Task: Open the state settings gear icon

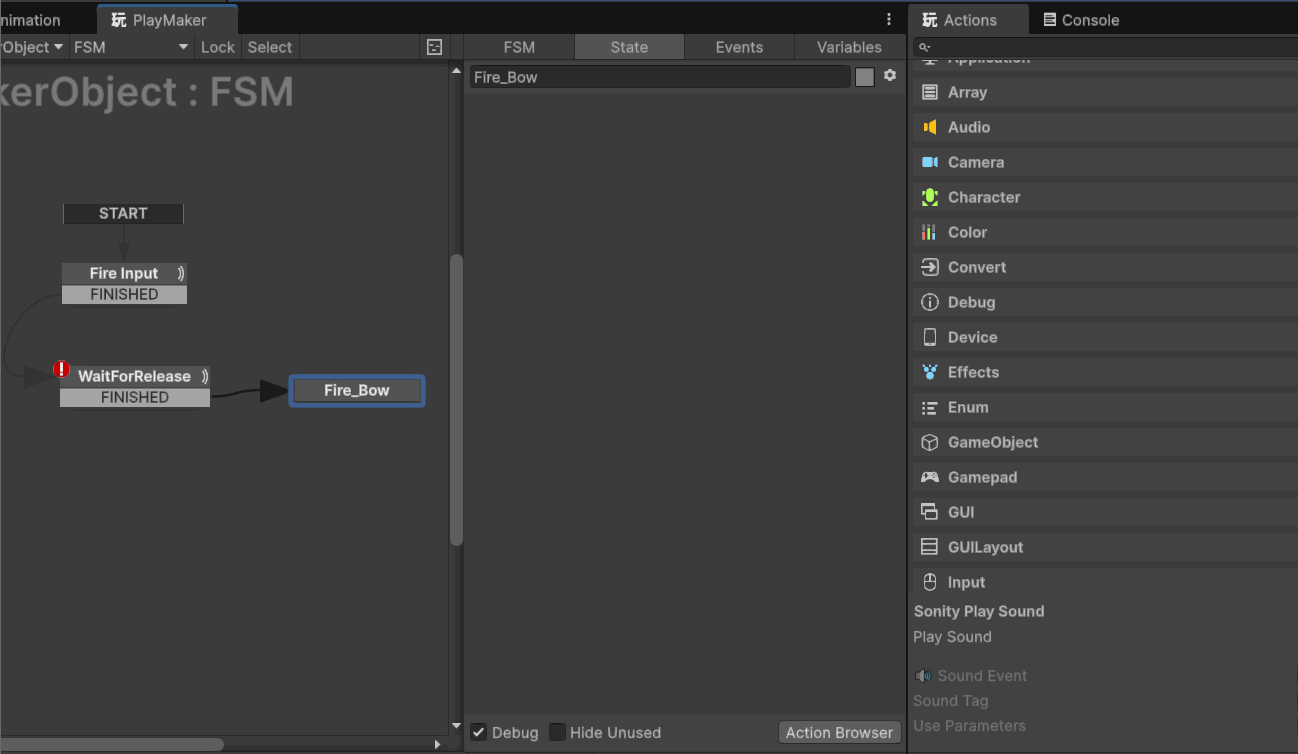Action: (x=890, y=76)
